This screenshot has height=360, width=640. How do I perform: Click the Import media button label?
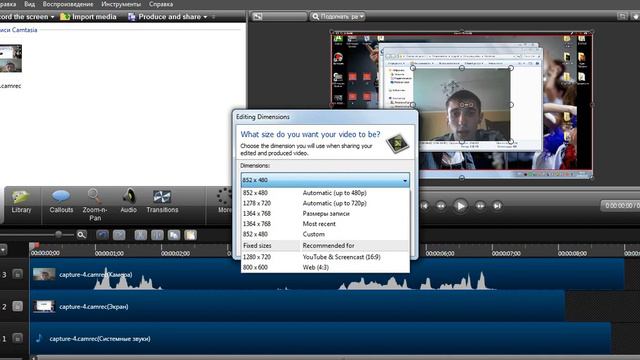pyautogui.click(x=94, y=17)
